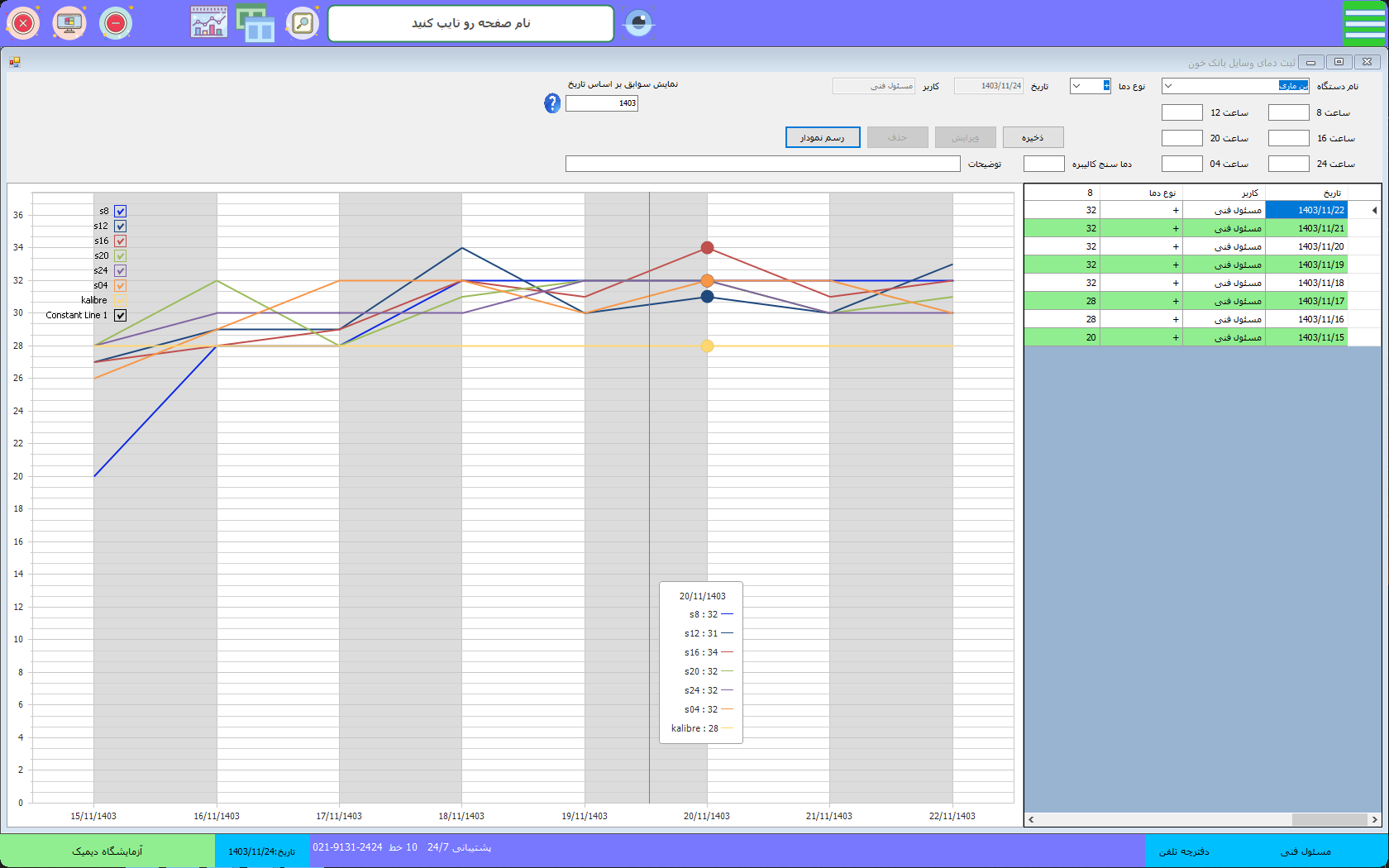Expand the نام دستگاه device name dropdown
Screen dimensions: 1389x868
click(x=1168, y=86)
